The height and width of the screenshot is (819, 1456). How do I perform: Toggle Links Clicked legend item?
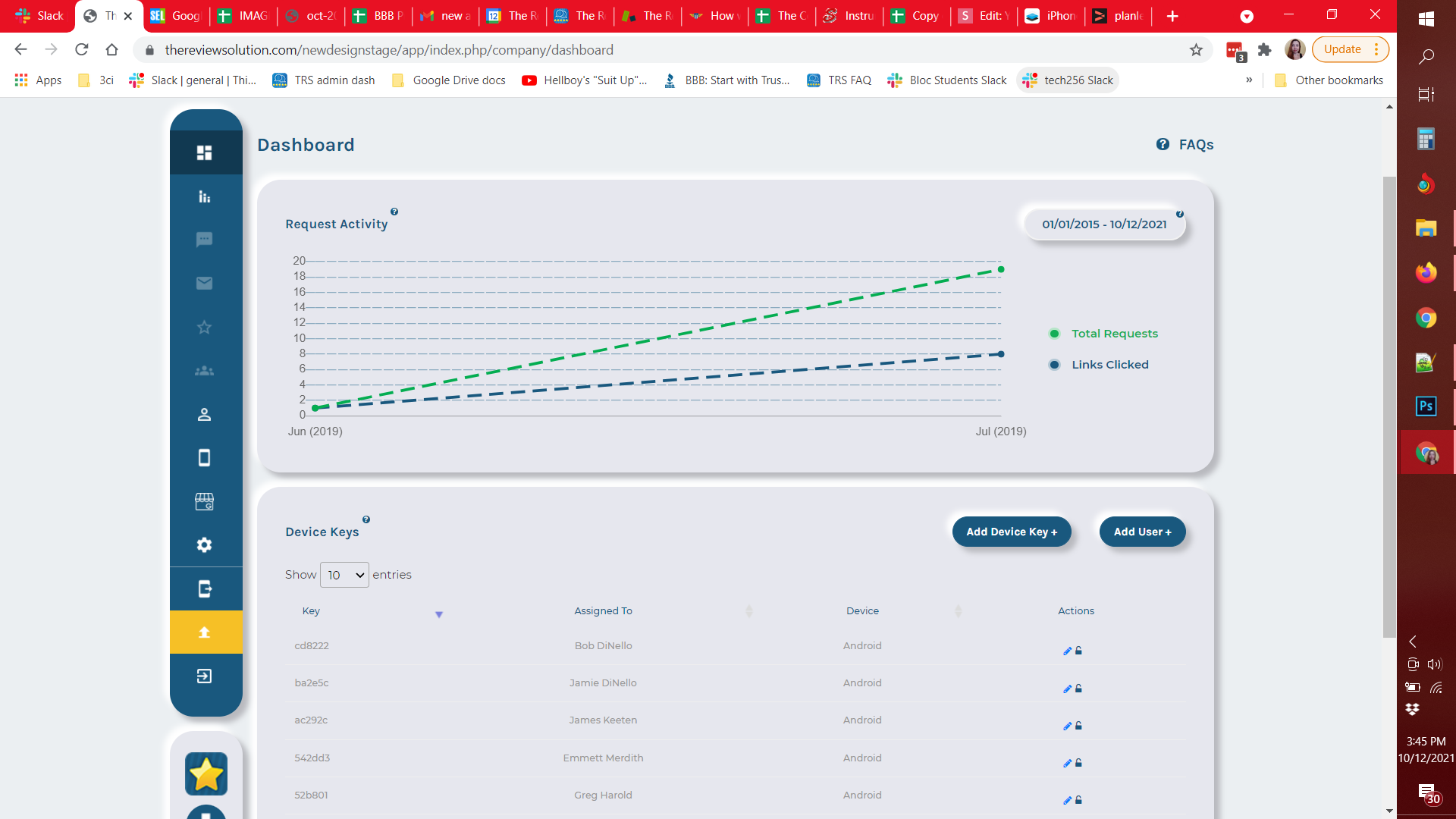pyautogui.click(x=1109, y=365)
